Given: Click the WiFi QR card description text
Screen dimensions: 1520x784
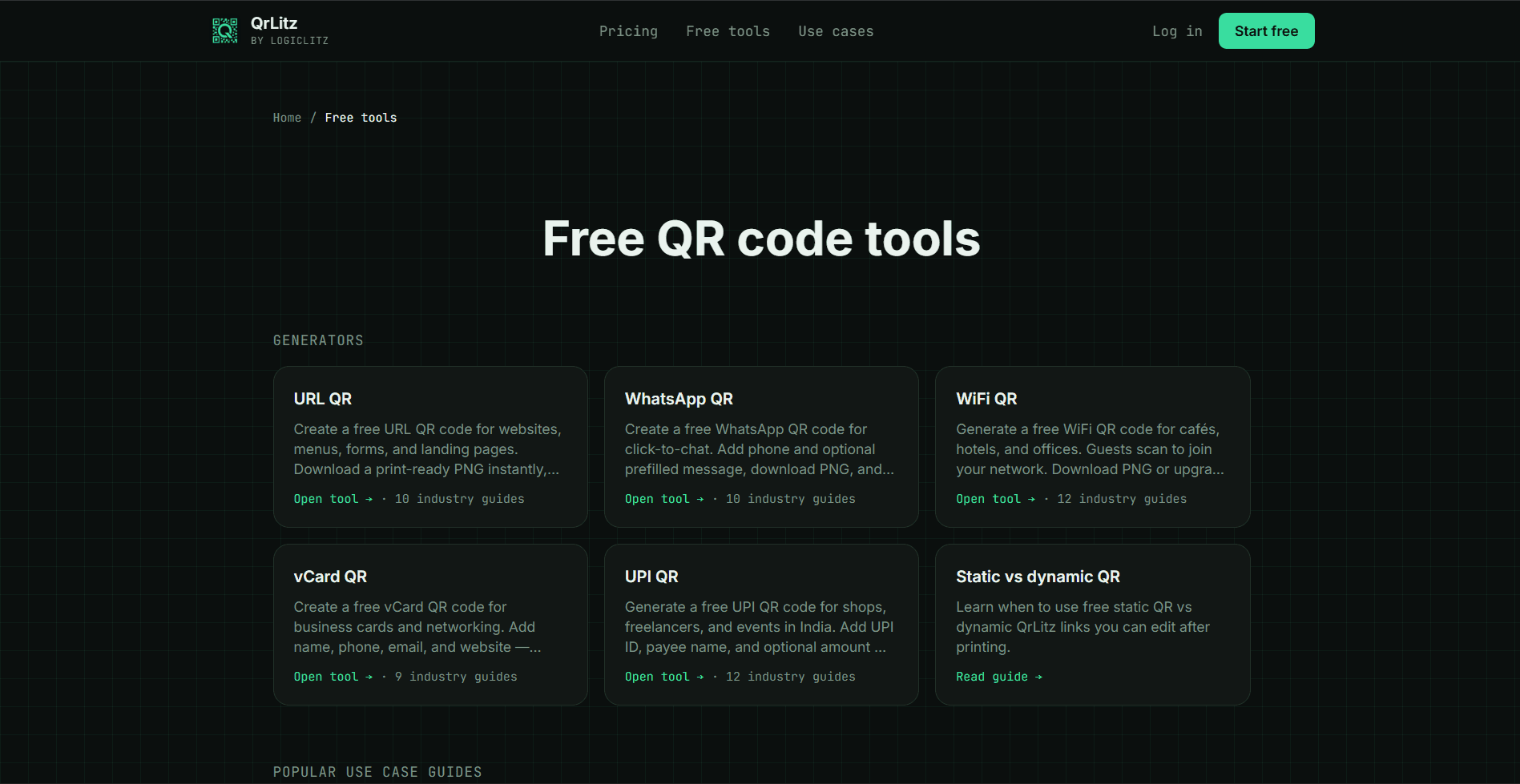Looking at the screenshot, I should 1090,449.
